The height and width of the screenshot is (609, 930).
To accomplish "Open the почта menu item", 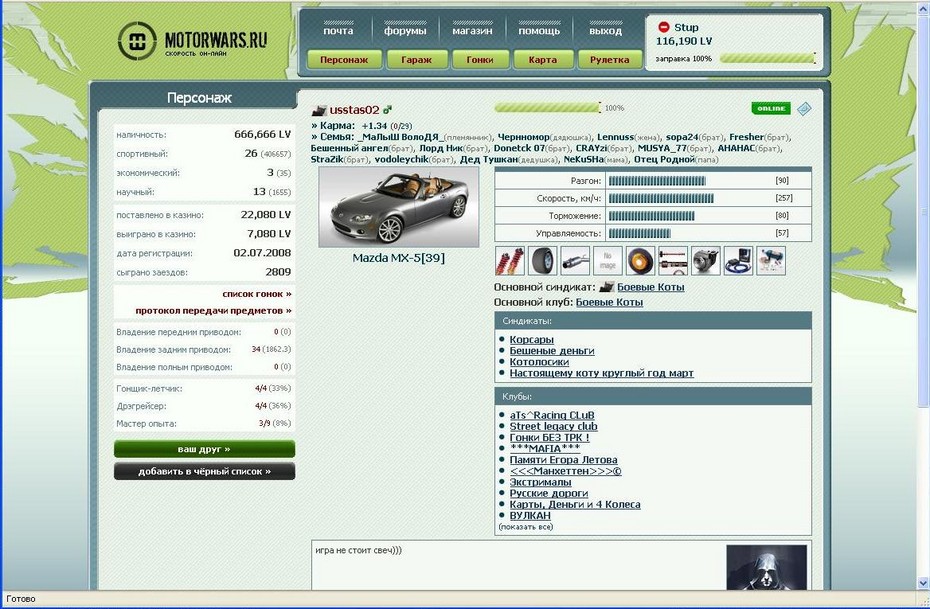I will coord(338,31).
